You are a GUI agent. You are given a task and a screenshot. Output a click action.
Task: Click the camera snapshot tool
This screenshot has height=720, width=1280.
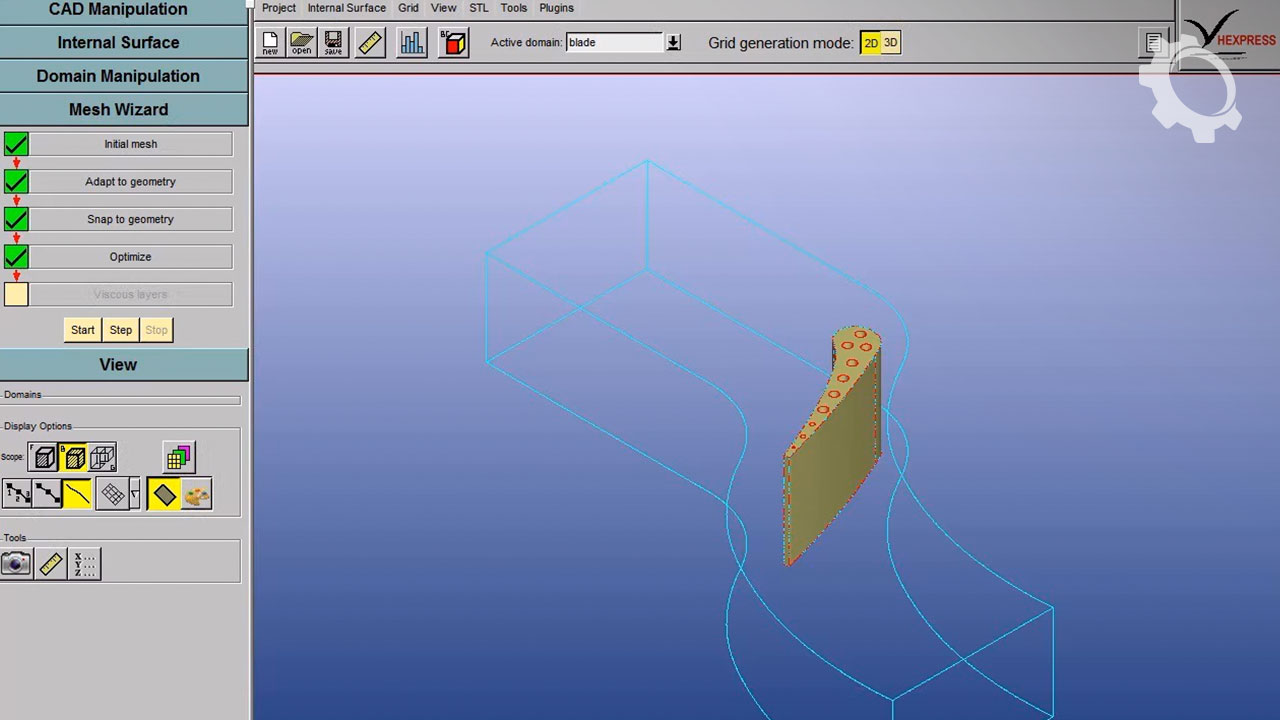[16, 564]
